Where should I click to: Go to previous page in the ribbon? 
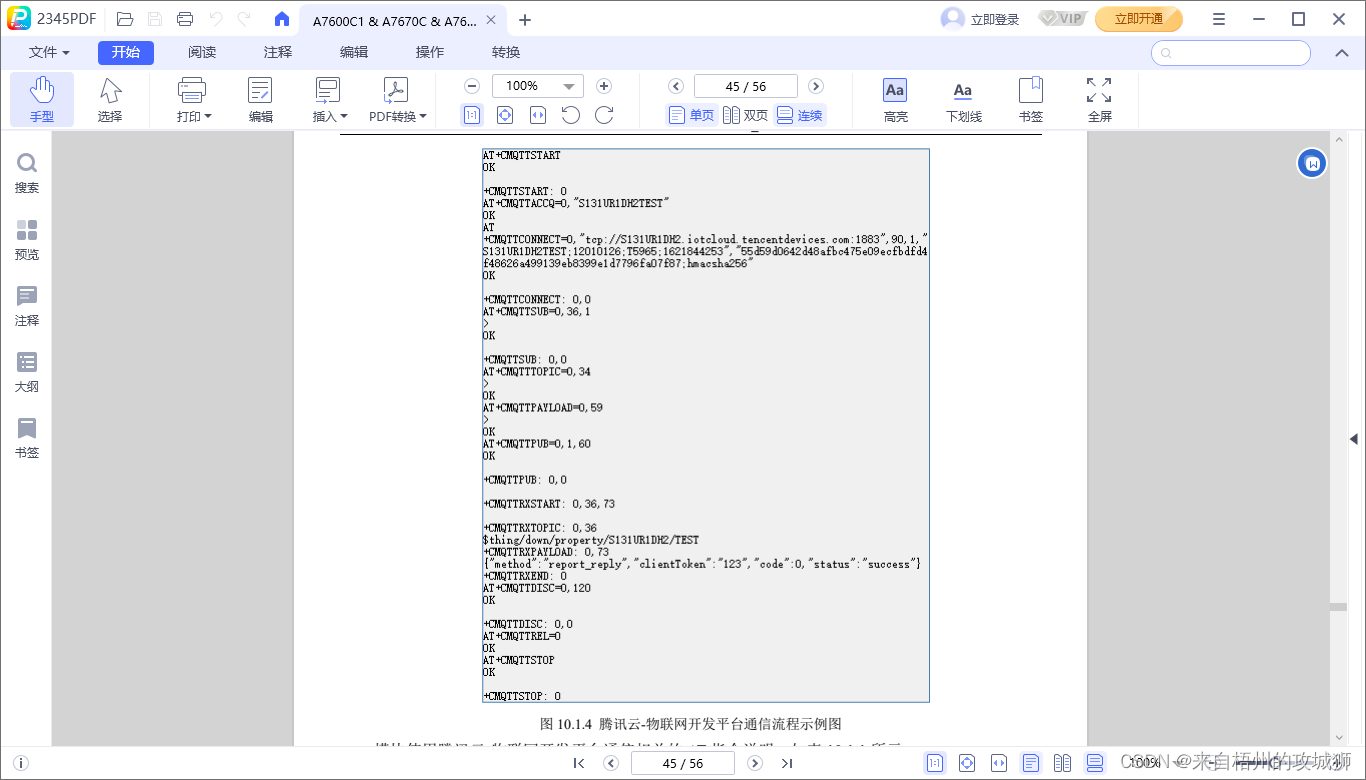click(676, 86)
